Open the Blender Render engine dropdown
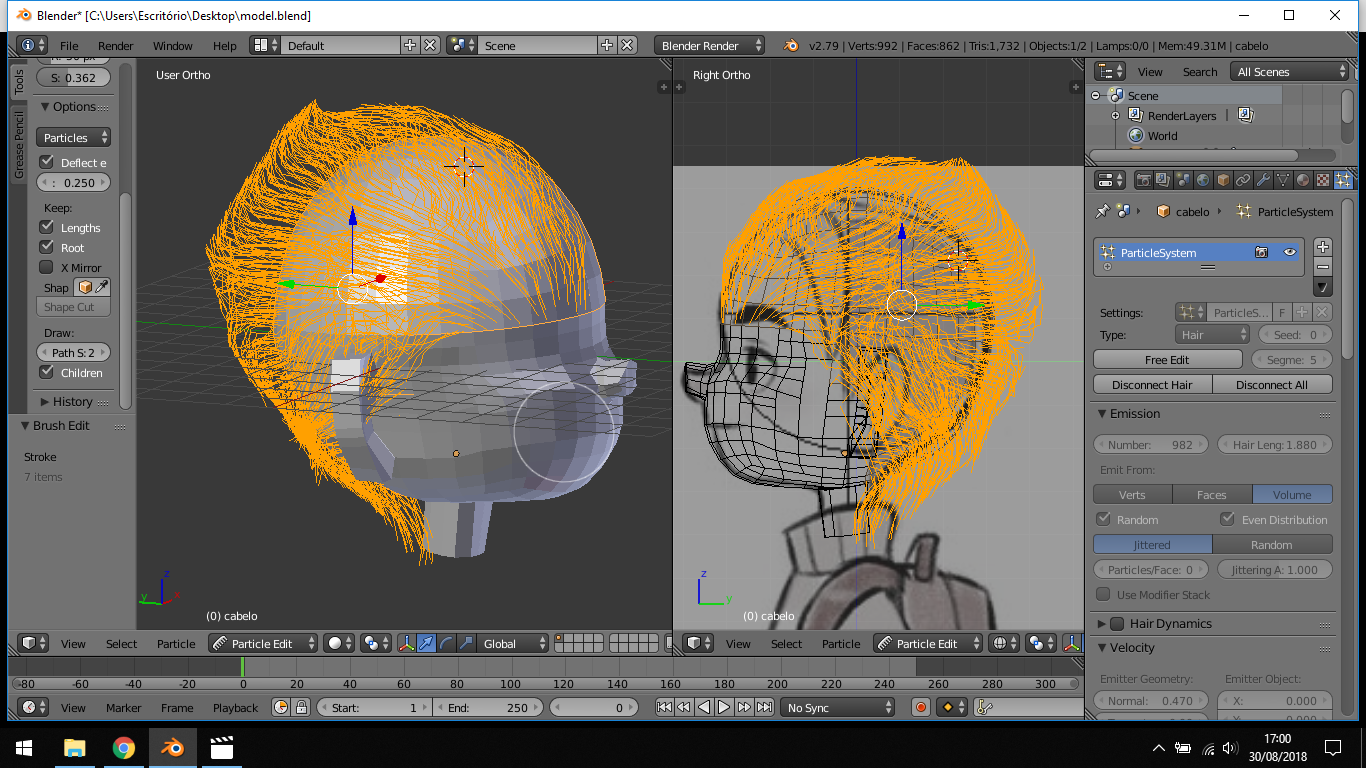The width and height of the screenshot is (1366, 768). pos(710,45)
